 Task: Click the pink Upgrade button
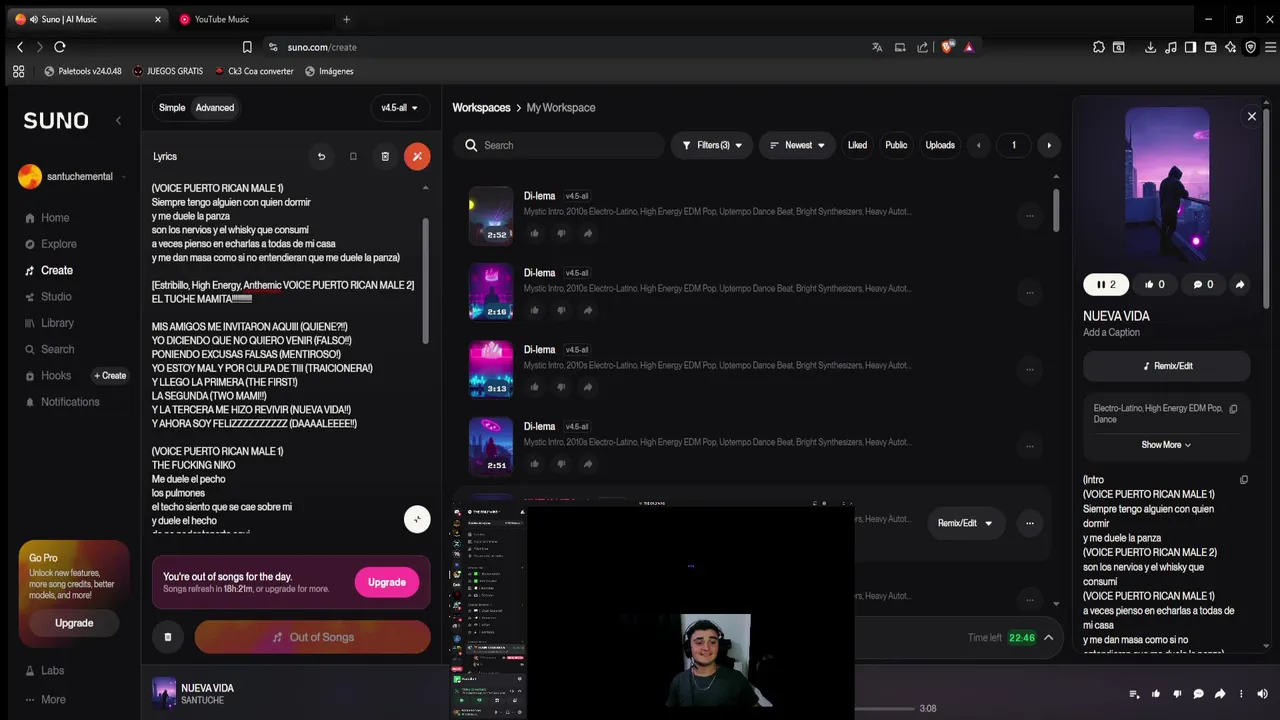pos(386,582)
